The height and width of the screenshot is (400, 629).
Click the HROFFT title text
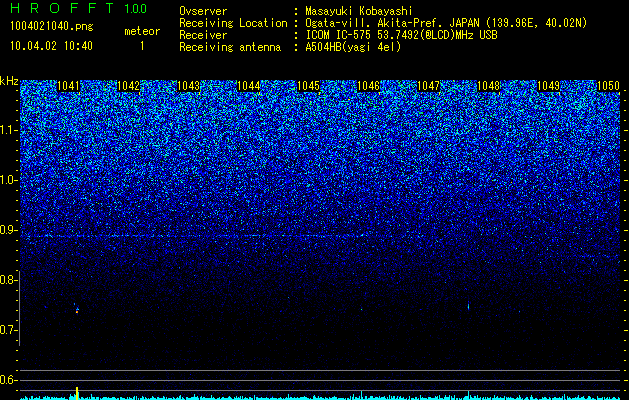pyautogui.click(x=62, y=8)
